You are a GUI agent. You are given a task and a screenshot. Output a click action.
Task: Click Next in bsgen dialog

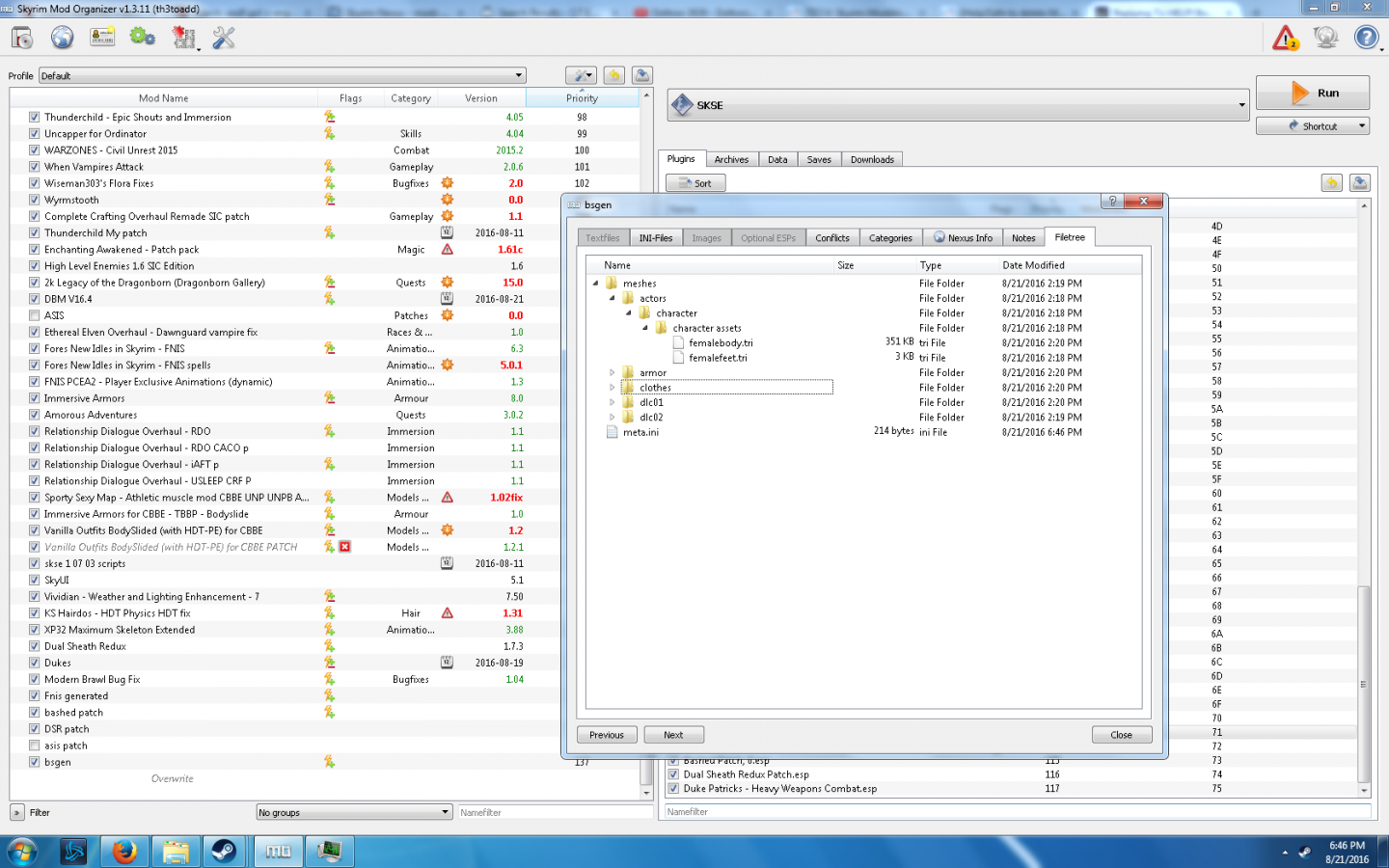coord(673,735)
